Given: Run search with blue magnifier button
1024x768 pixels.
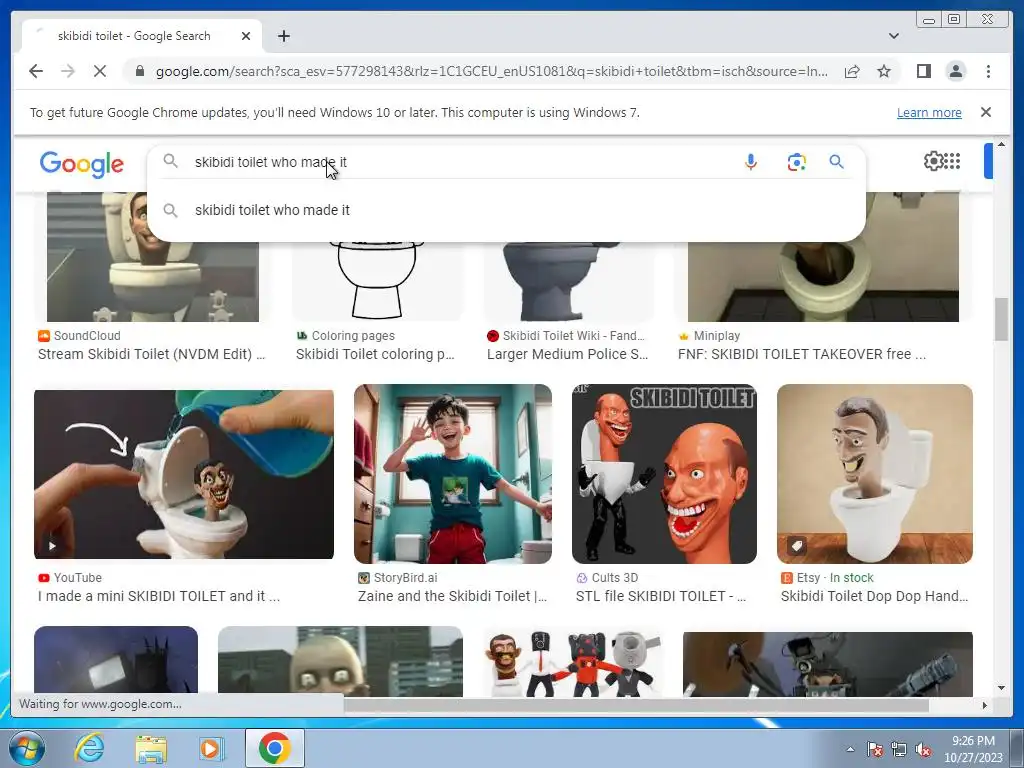Looking at the screenshot, I should [x=837, y=161].
